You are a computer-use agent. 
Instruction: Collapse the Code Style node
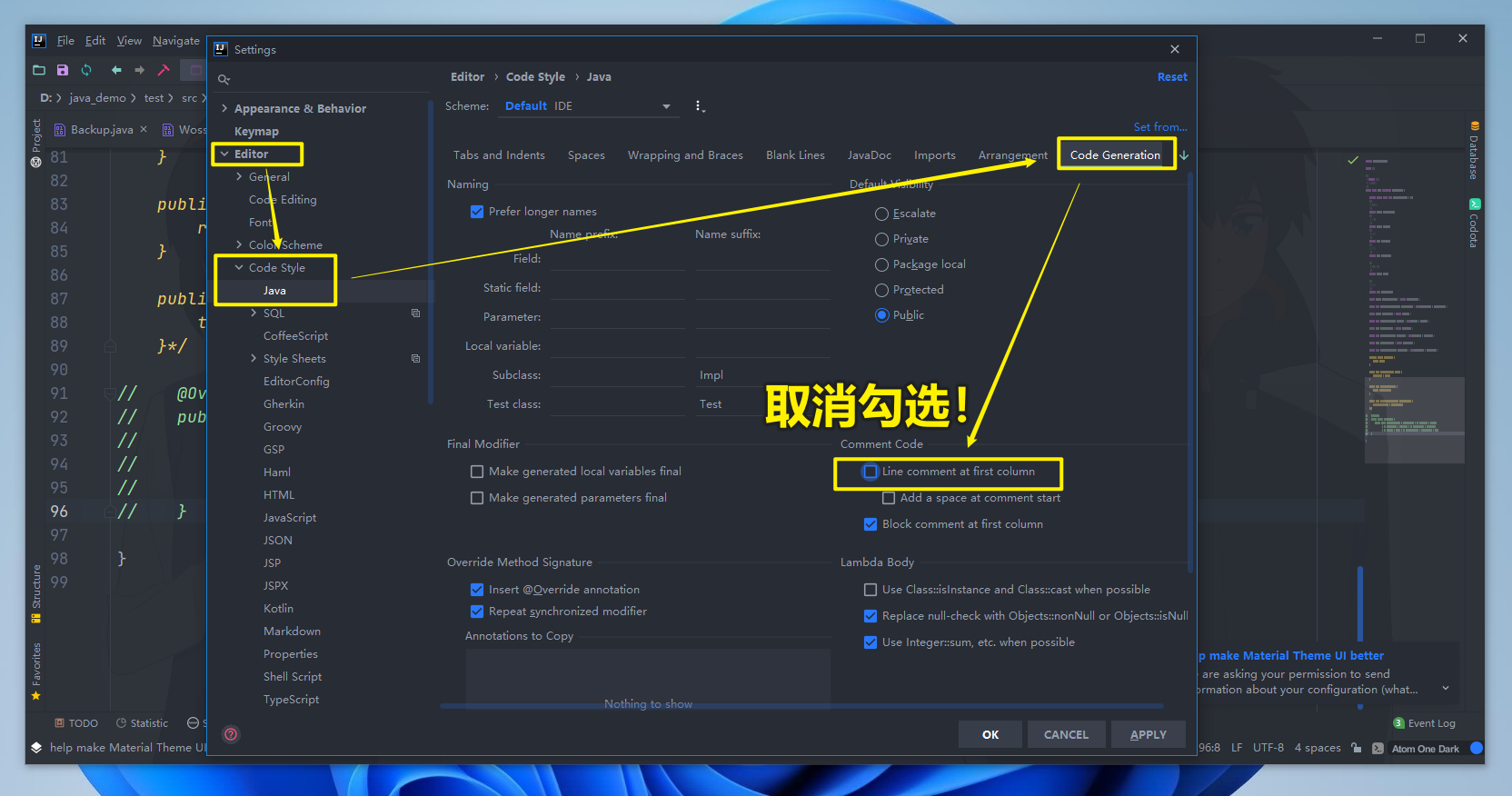tap(239, 267)
